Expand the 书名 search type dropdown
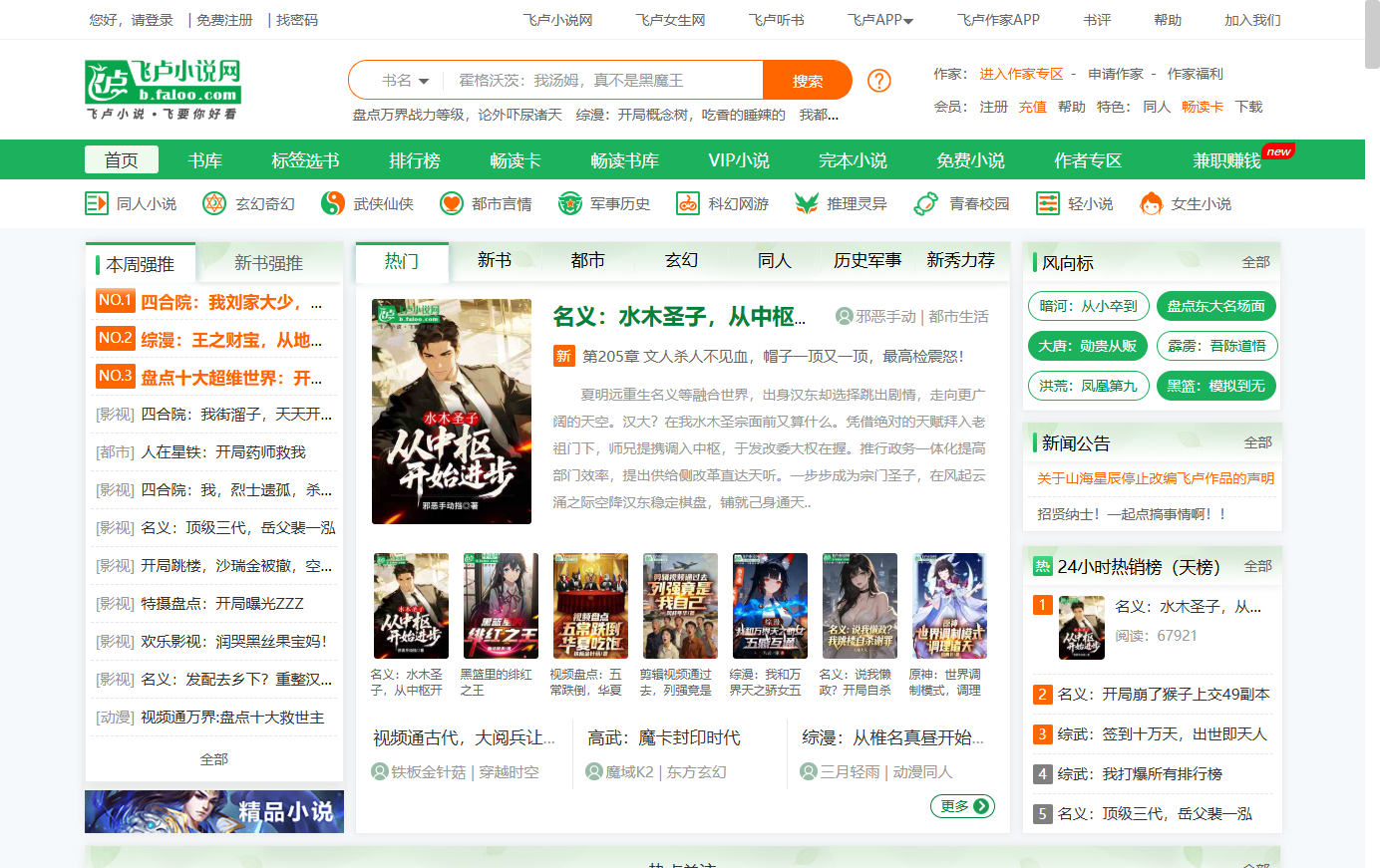Screen dimensions: 1380x868 (405, 81)
